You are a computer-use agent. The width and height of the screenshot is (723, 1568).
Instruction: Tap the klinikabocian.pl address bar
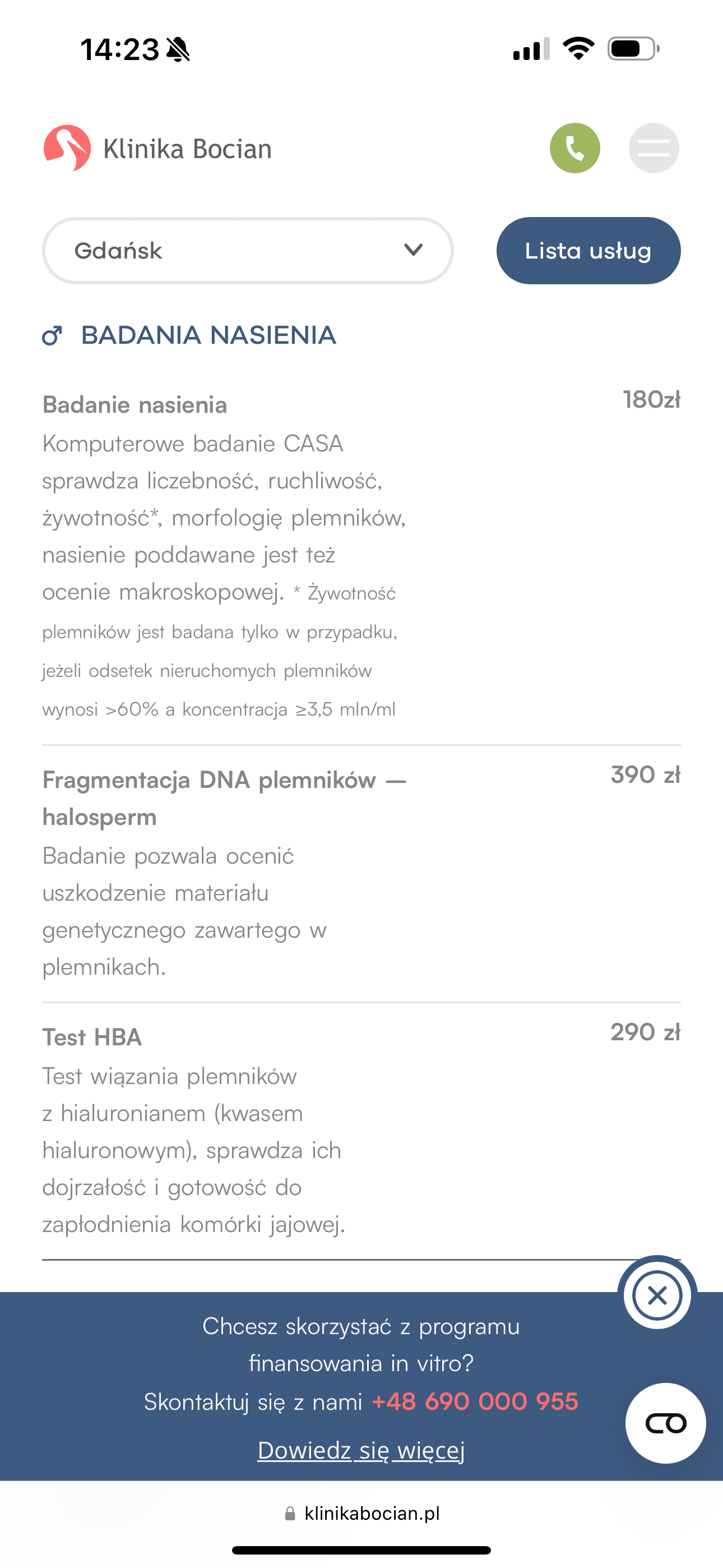click(371, 1513)
